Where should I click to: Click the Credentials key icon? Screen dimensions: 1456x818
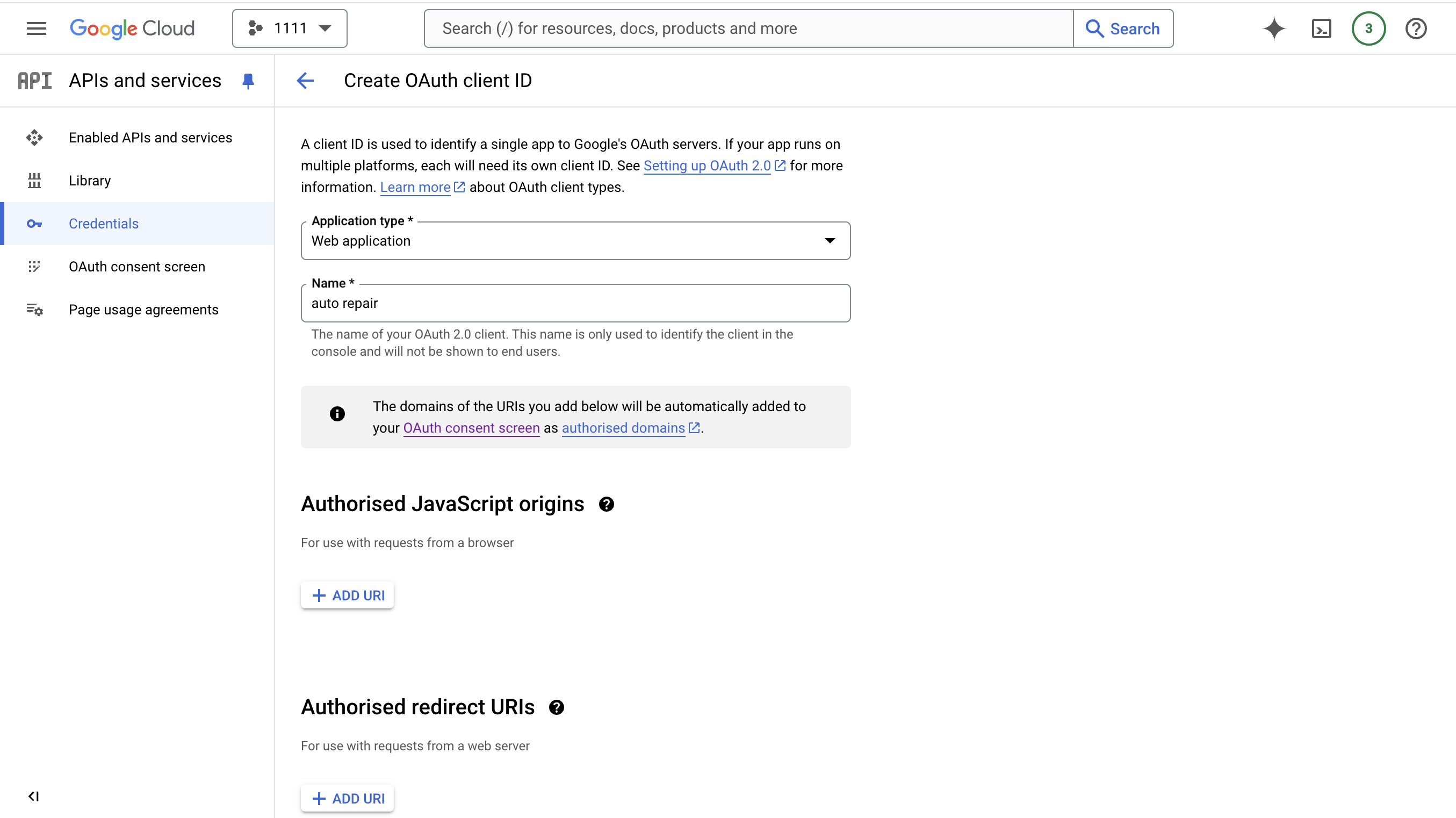34,224
